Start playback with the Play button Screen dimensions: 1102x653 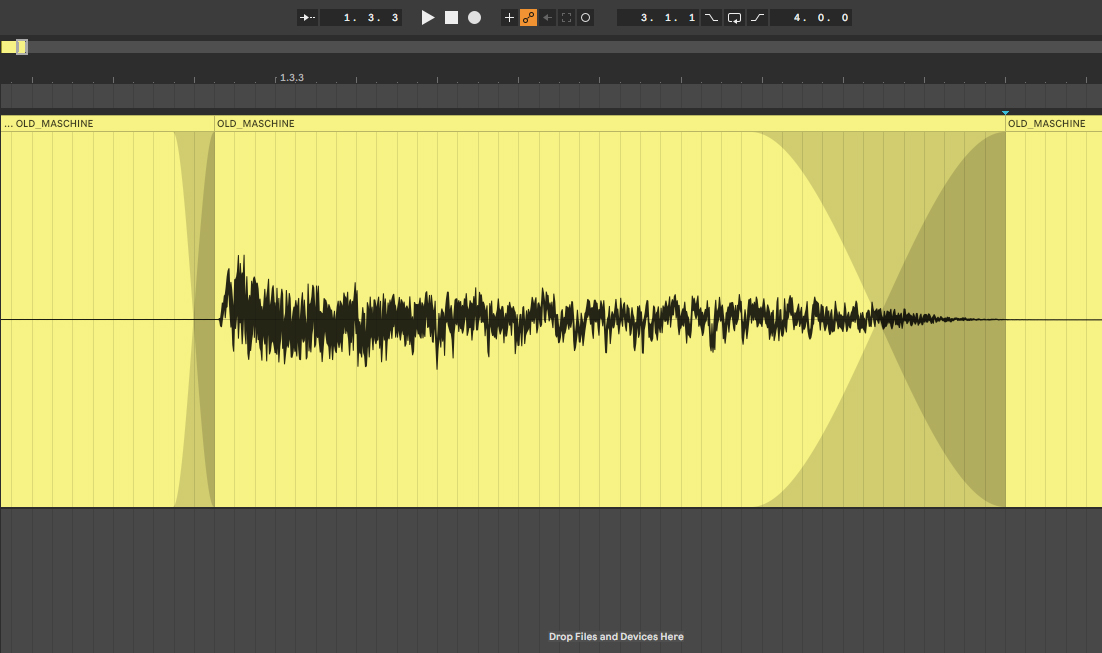(x=427, y=18)
